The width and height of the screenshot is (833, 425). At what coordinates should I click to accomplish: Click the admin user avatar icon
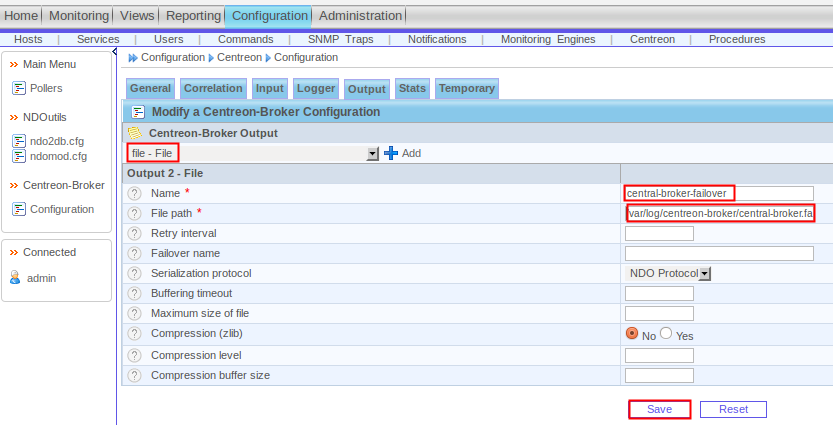tap(15, 277)
